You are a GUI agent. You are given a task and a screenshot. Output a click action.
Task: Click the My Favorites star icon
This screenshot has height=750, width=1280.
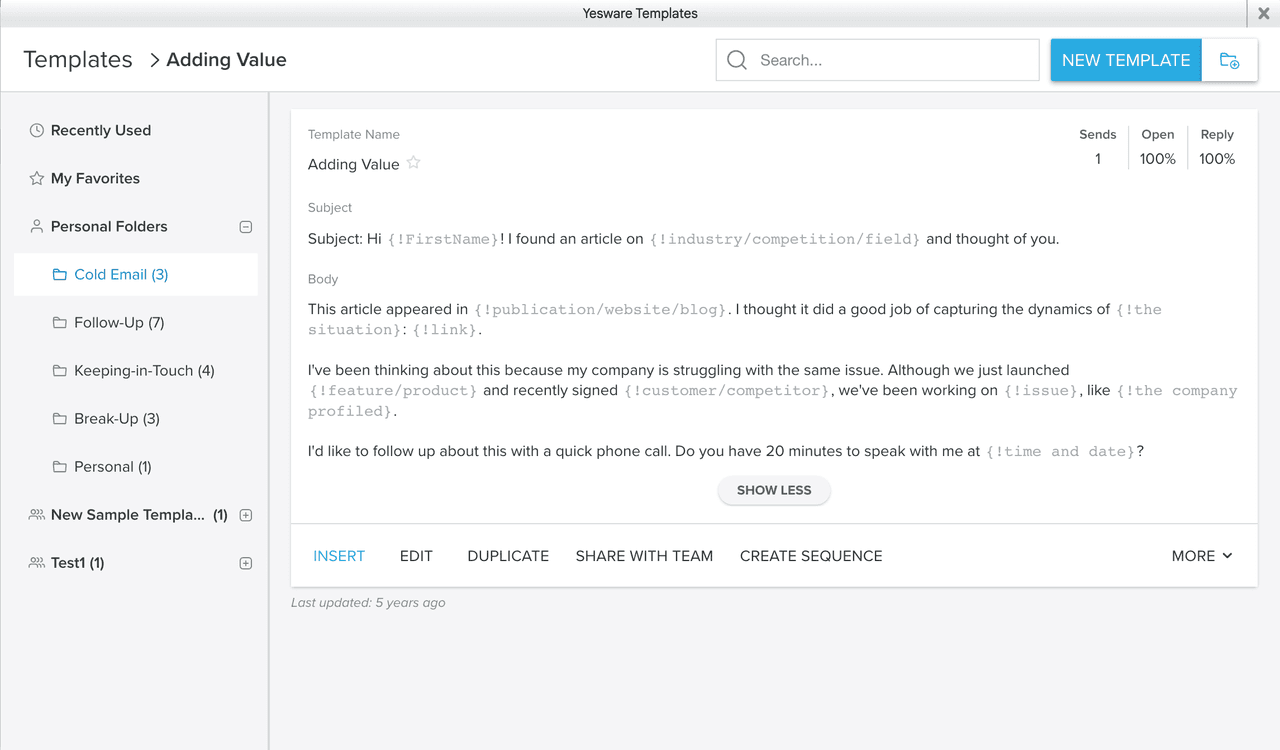[x=37, y=178]
